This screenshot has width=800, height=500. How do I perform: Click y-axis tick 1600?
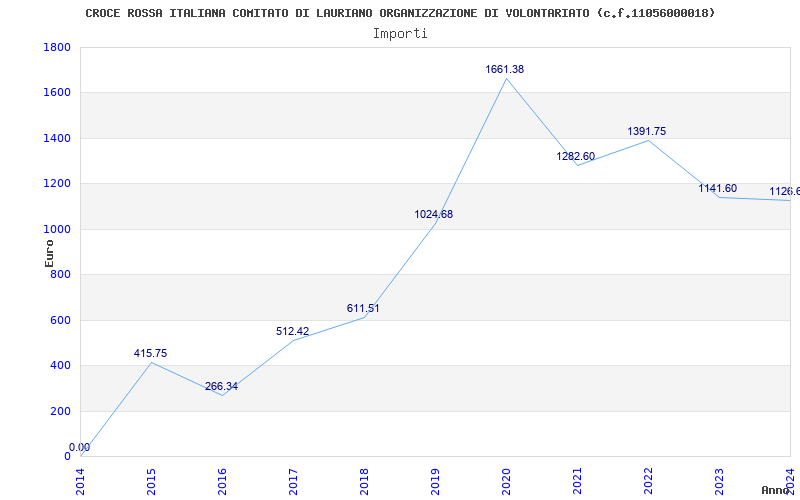(57, 93)
